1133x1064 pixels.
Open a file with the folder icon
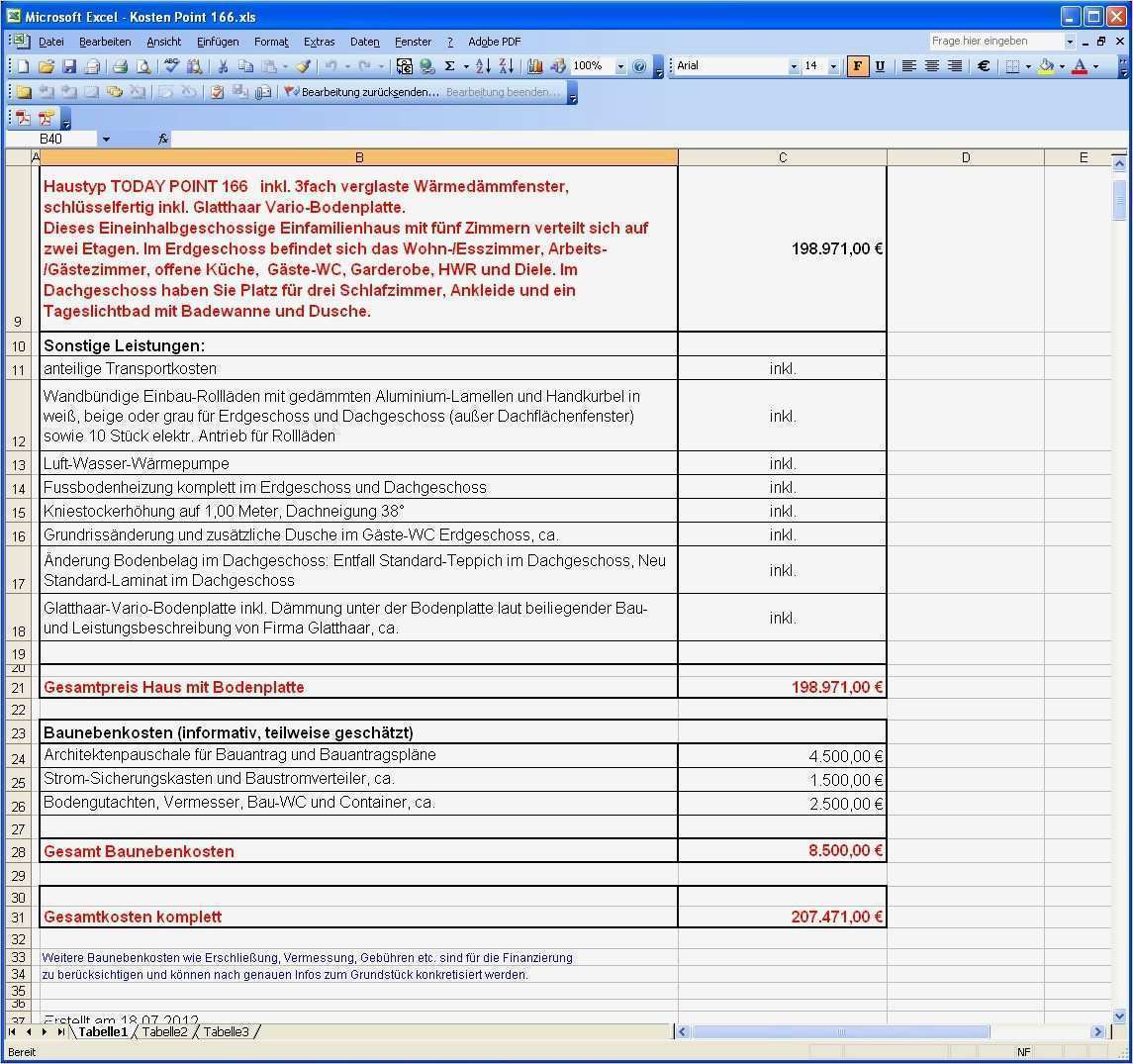46,66
